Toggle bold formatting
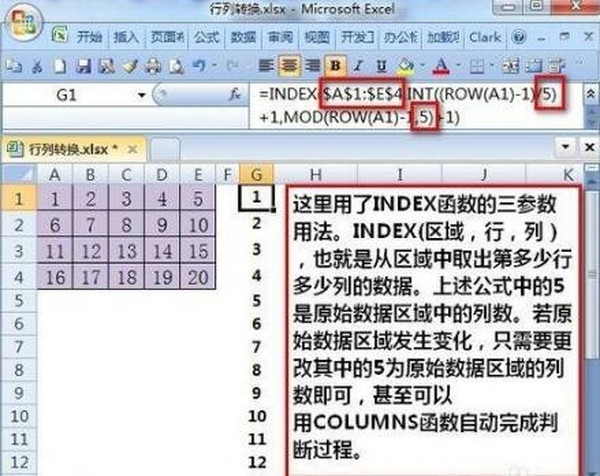600x476 pixels. coord(336,66)
